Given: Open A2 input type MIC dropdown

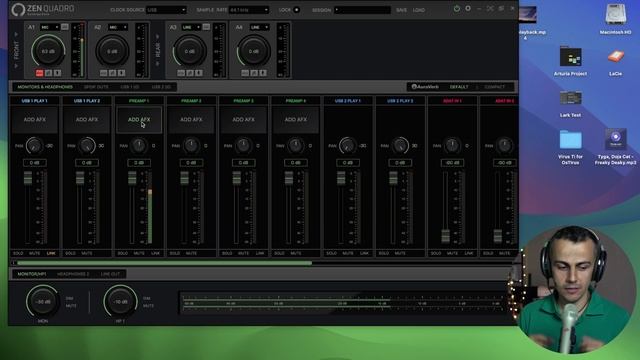Looking at the screenshot, I should 118,27.
